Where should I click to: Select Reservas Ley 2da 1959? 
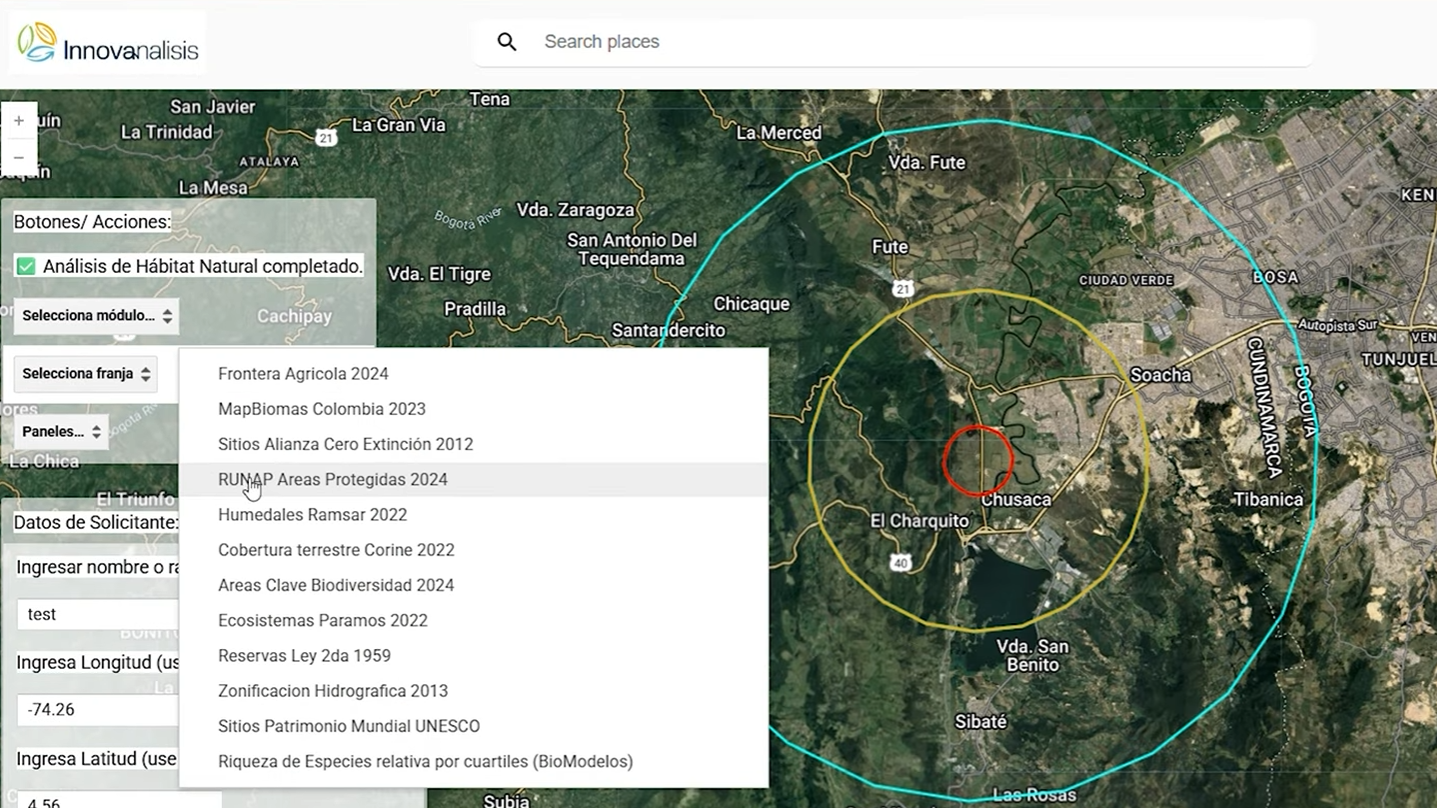[x=473, y=656]
